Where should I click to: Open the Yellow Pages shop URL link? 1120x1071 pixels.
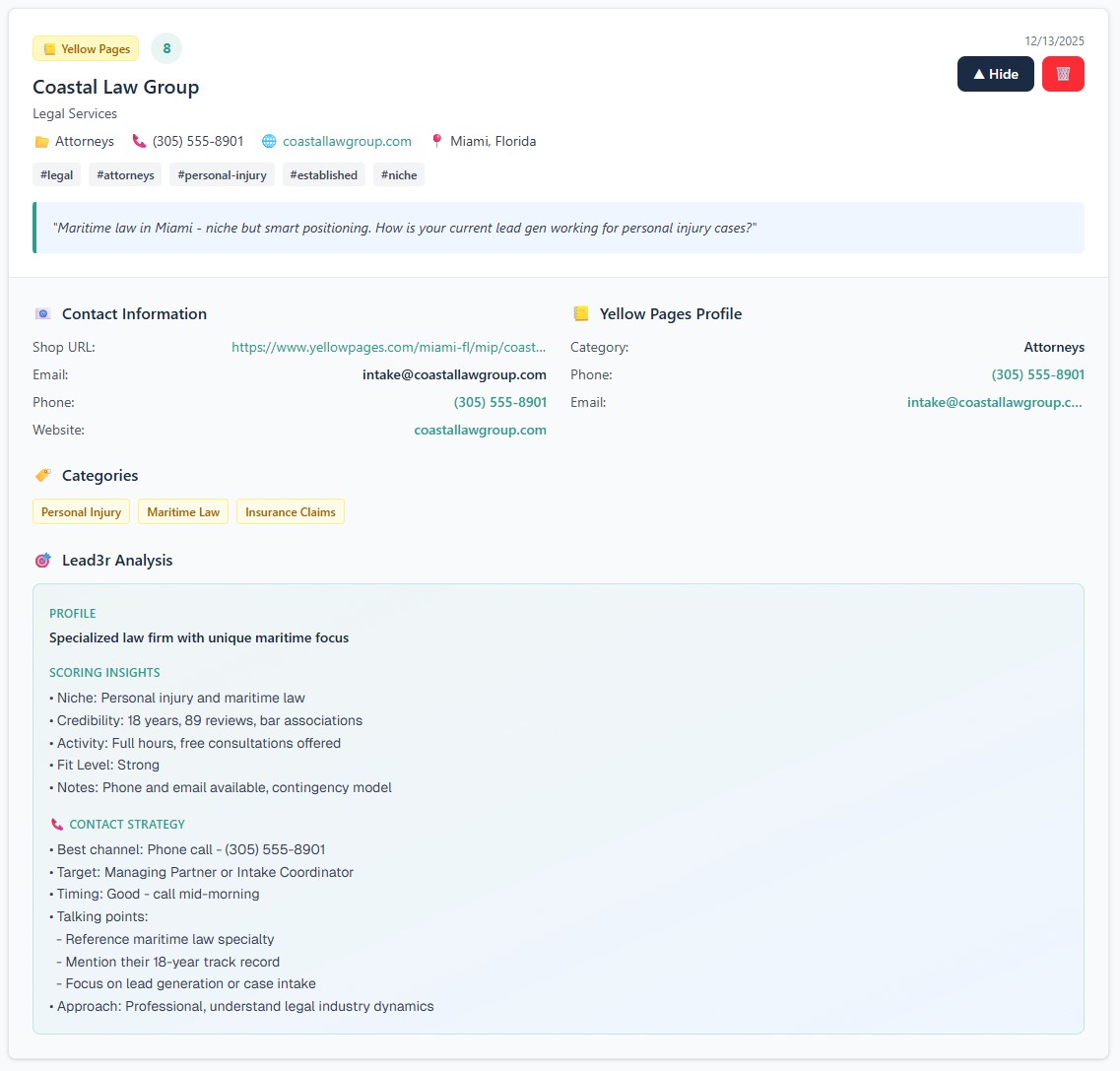(388, 347)
